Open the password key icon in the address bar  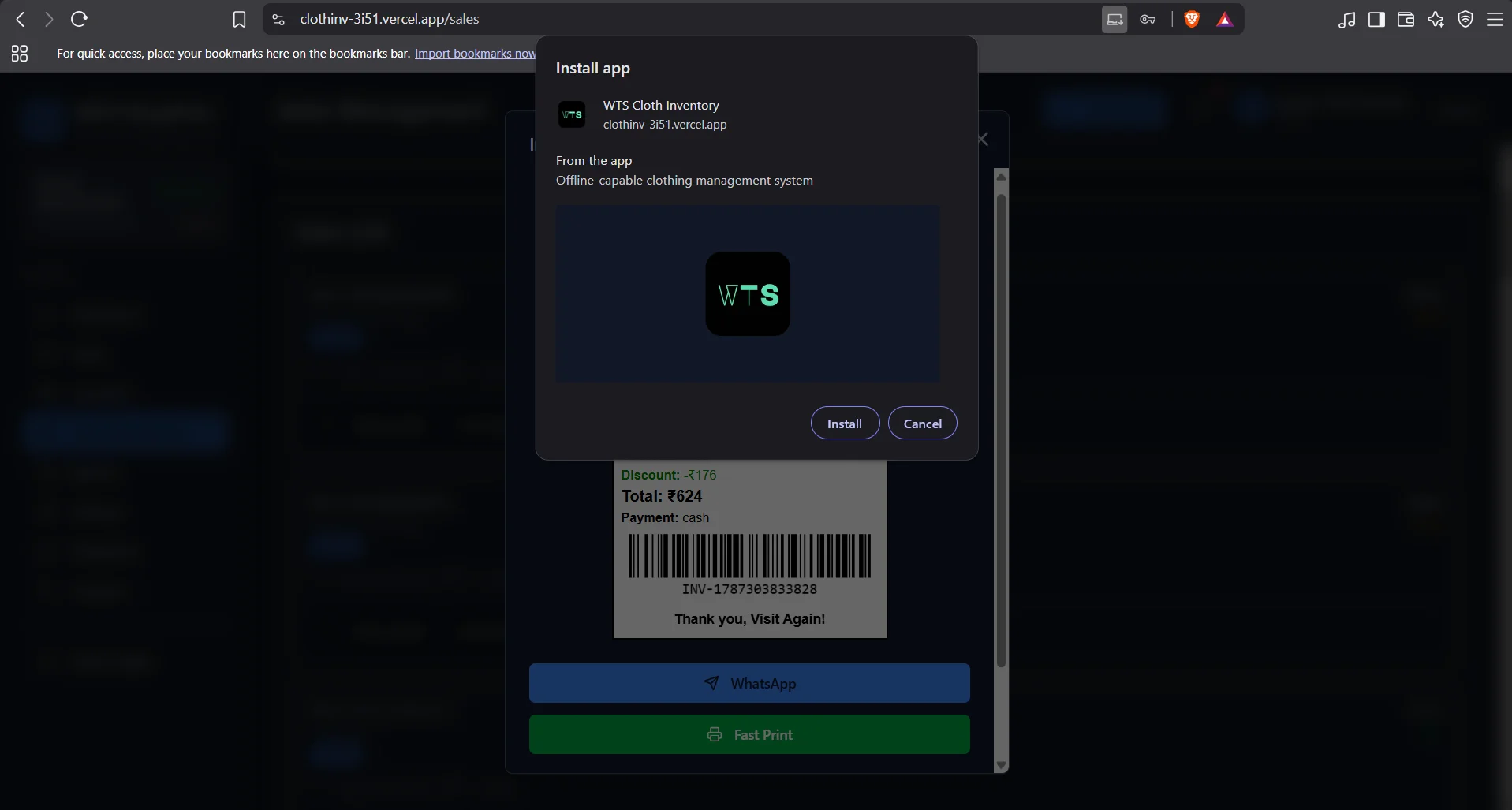1148,20
